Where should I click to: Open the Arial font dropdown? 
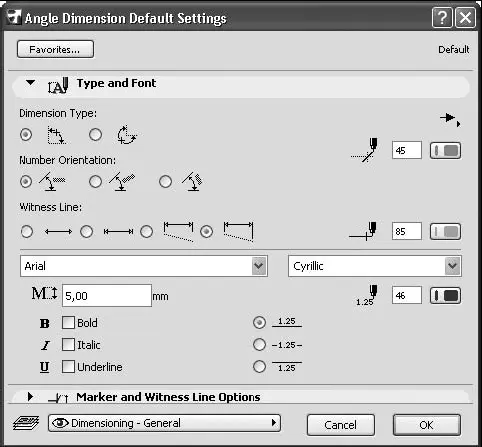coord(144,266)
